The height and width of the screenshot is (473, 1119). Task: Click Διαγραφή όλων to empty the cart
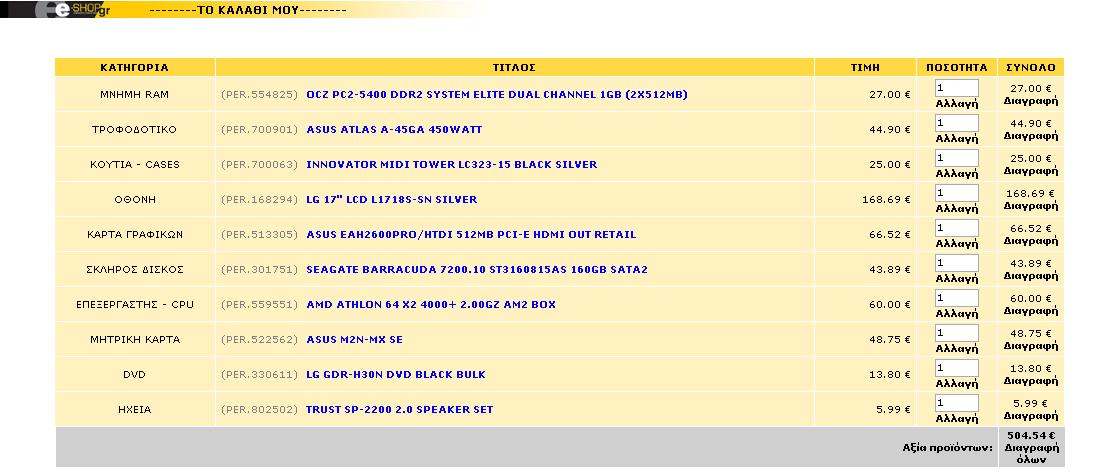click(x=1031, y=454)
